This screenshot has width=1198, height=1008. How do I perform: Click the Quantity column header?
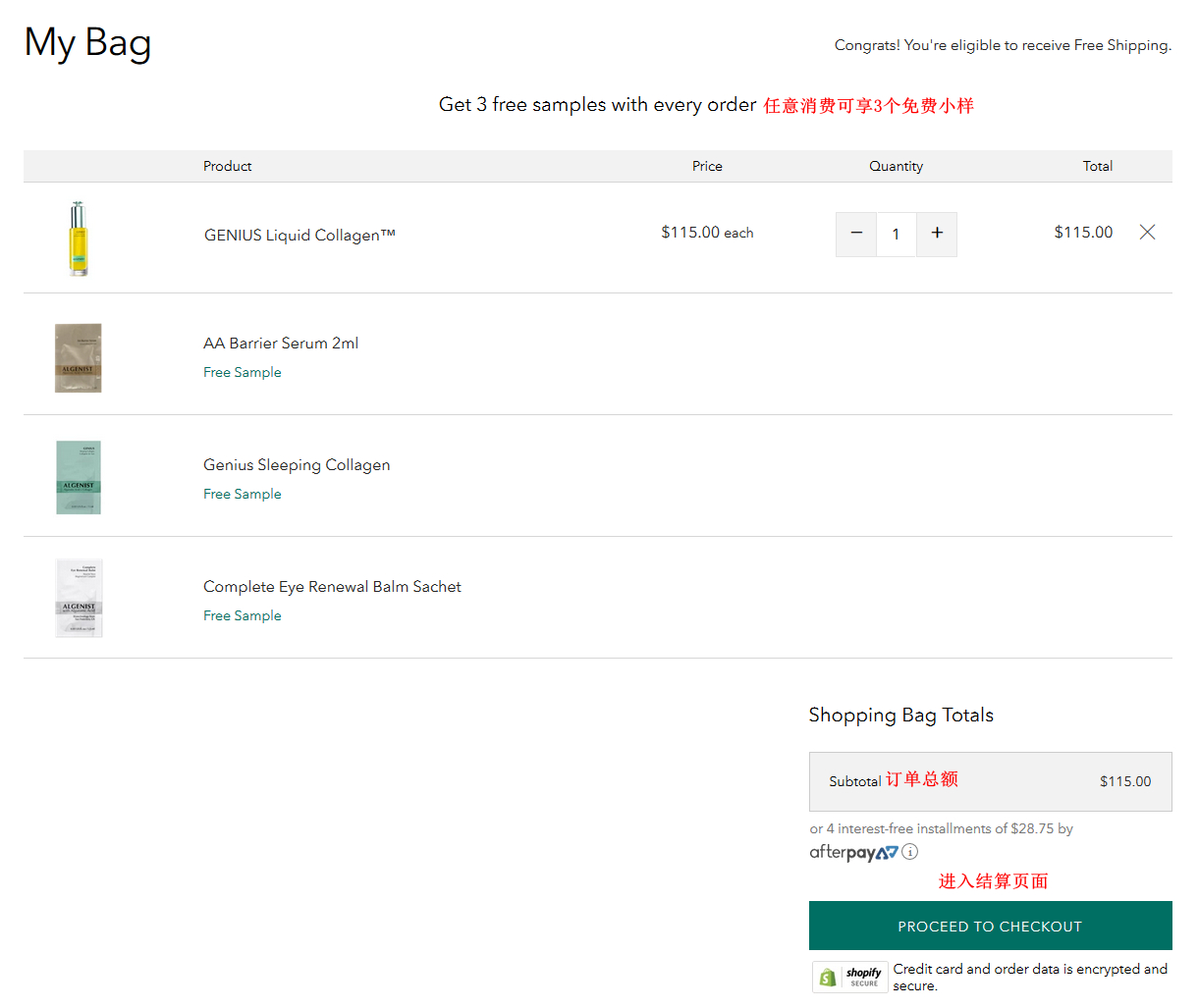[896, 166]
